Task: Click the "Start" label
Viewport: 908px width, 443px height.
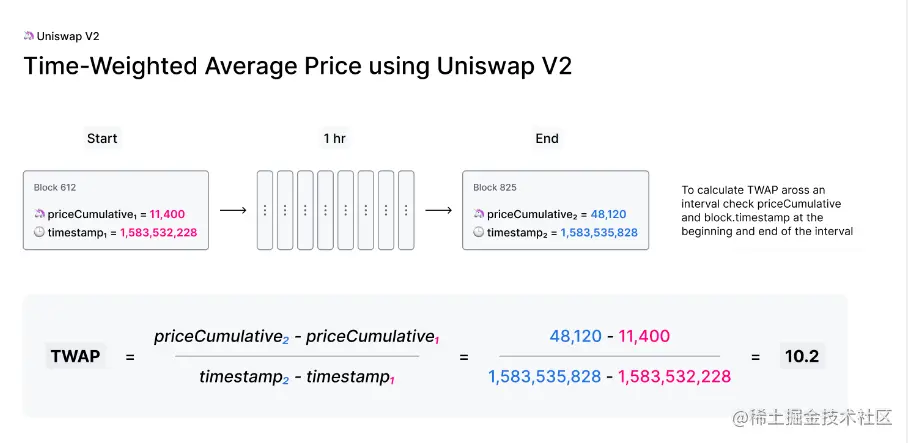Action: [102, 139]
